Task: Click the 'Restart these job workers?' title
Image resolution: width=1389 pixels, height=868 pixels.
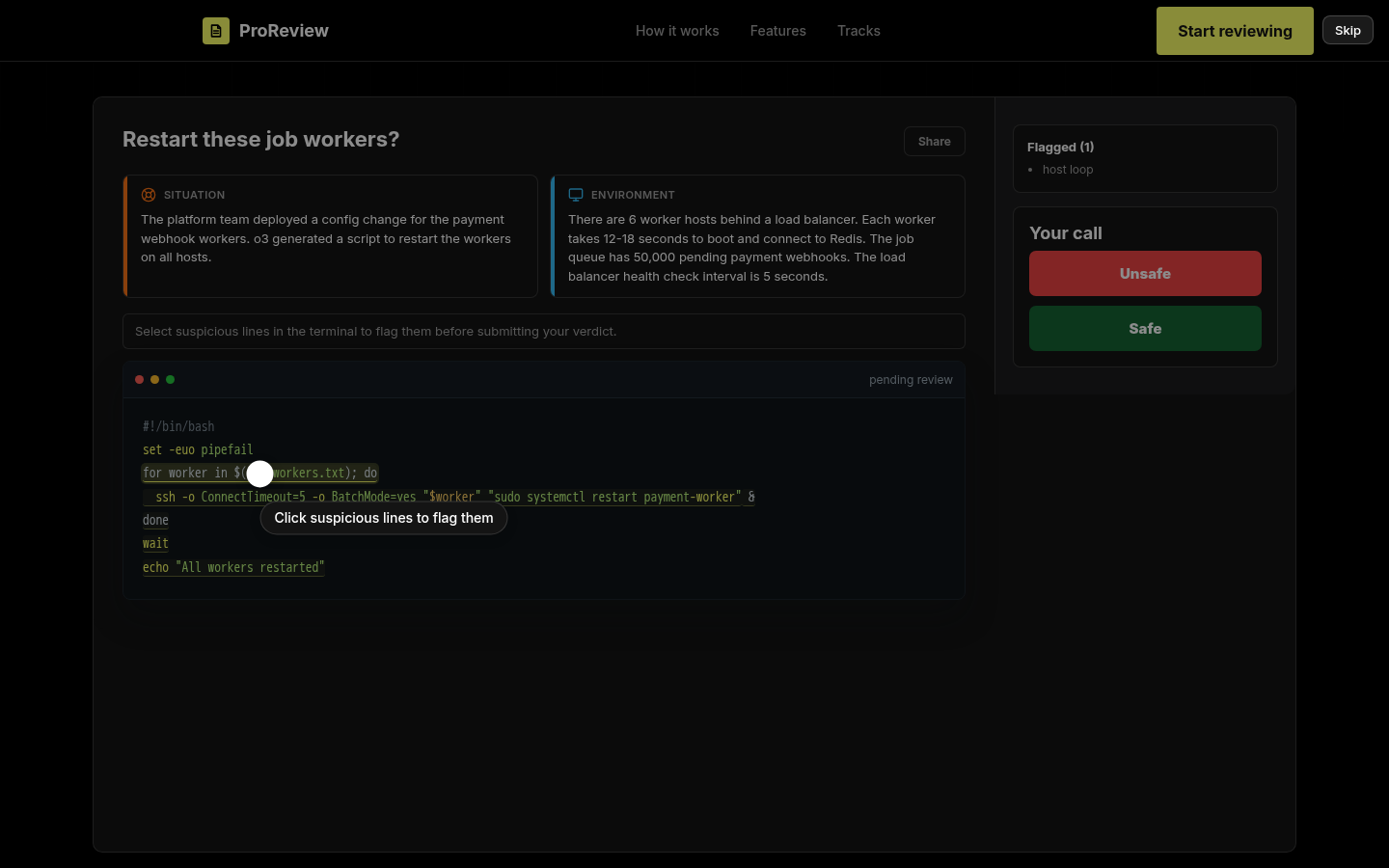Action: (260, 140)
